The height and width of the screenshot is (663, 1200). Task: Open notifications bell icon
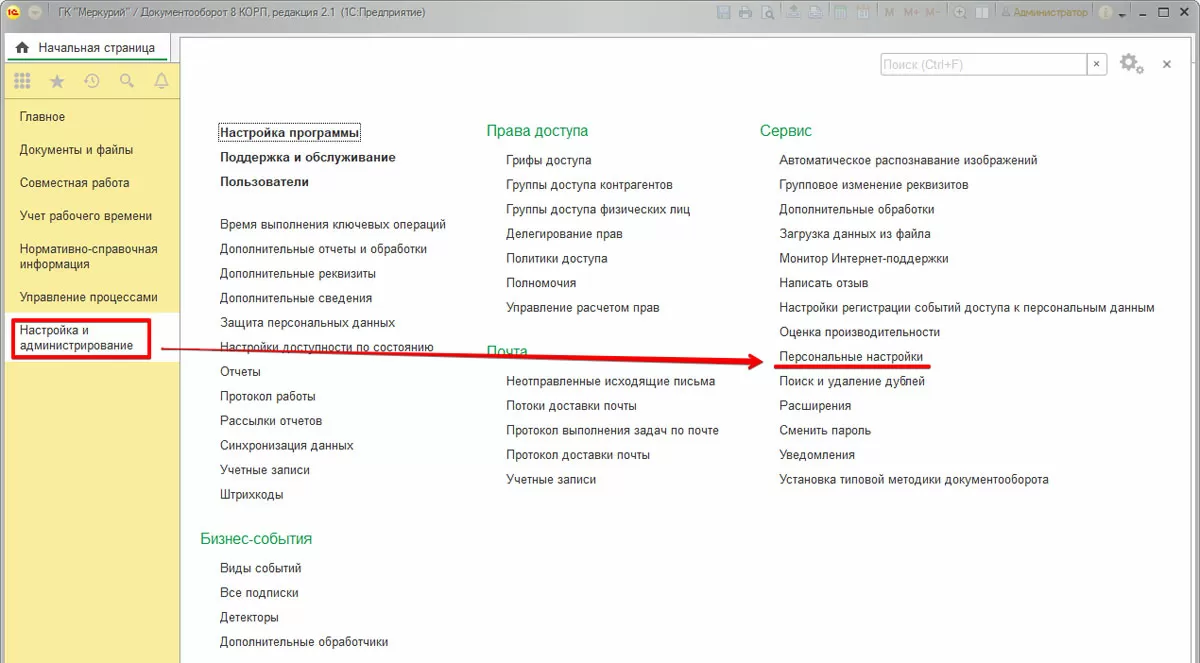161,81
